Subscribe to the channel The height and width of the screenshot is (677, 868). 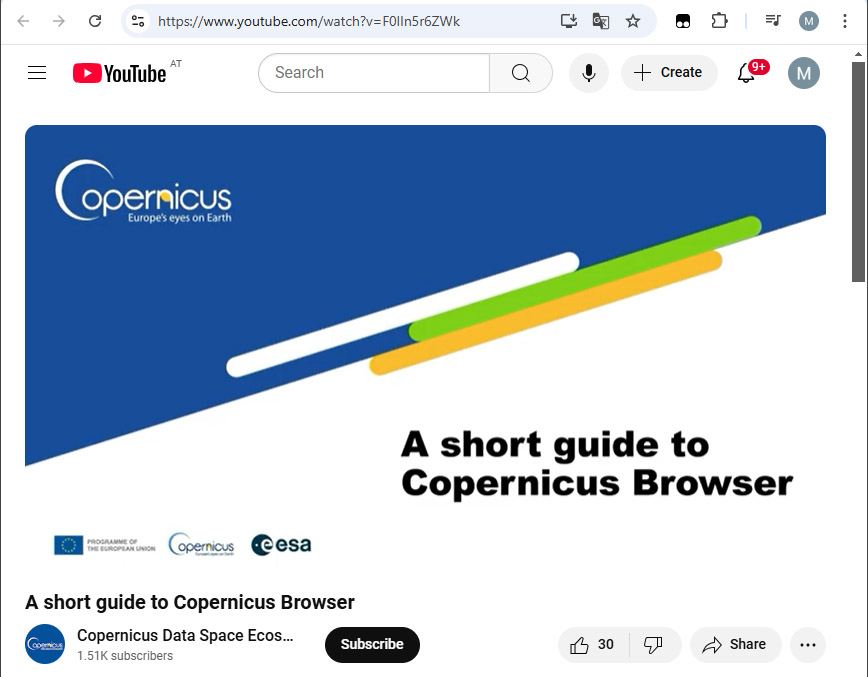coord(372,644)
